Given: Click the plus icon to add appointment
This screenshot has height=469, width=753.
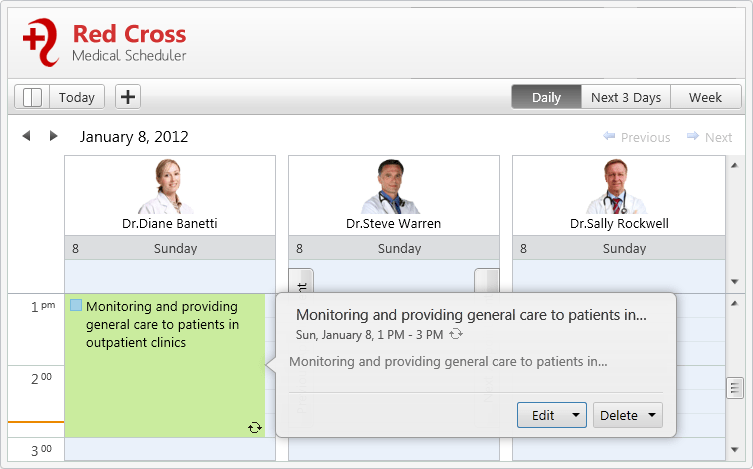Looking at the screenshot, I should click(128, 97).
